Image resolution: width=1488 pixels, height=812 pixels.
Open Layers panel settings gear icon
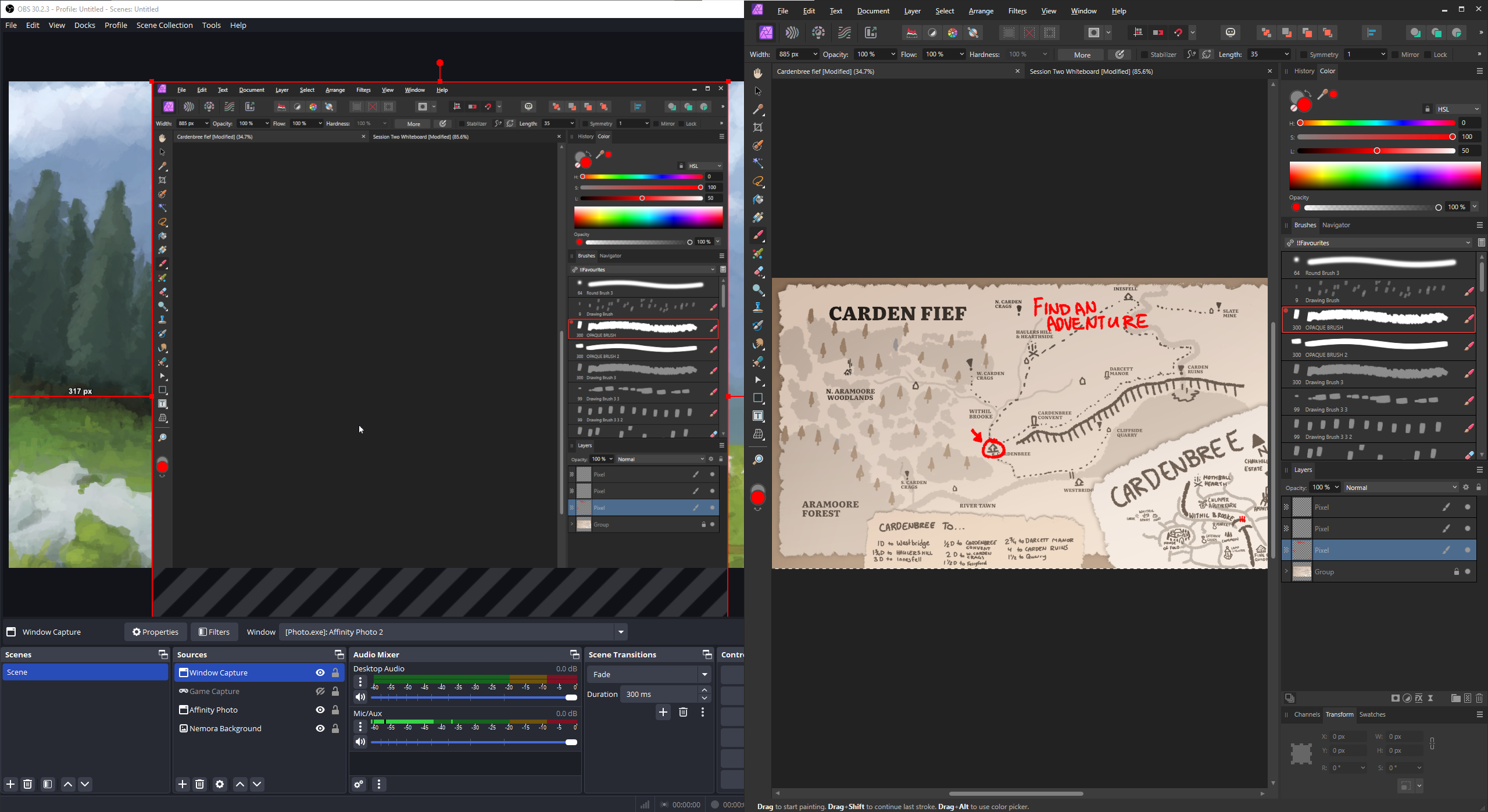click(1466, 487)
